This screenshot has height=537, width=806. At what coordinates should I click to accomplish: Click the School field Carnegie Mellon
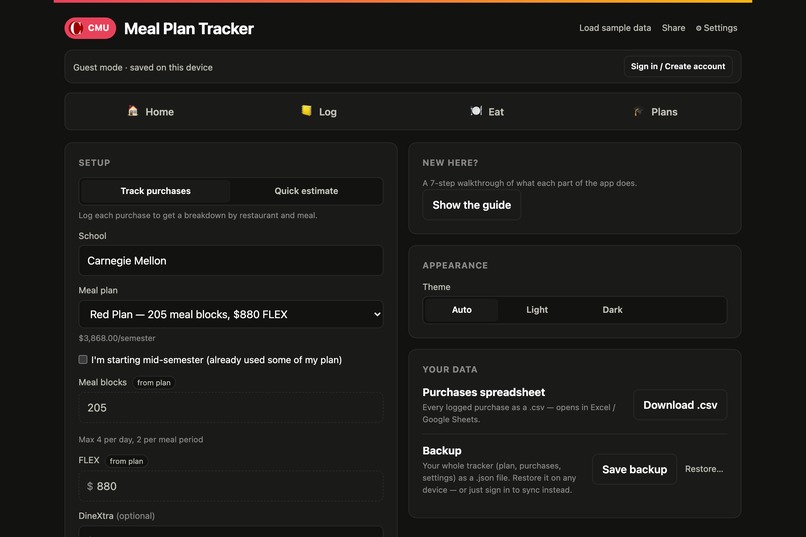coord(231,261)
